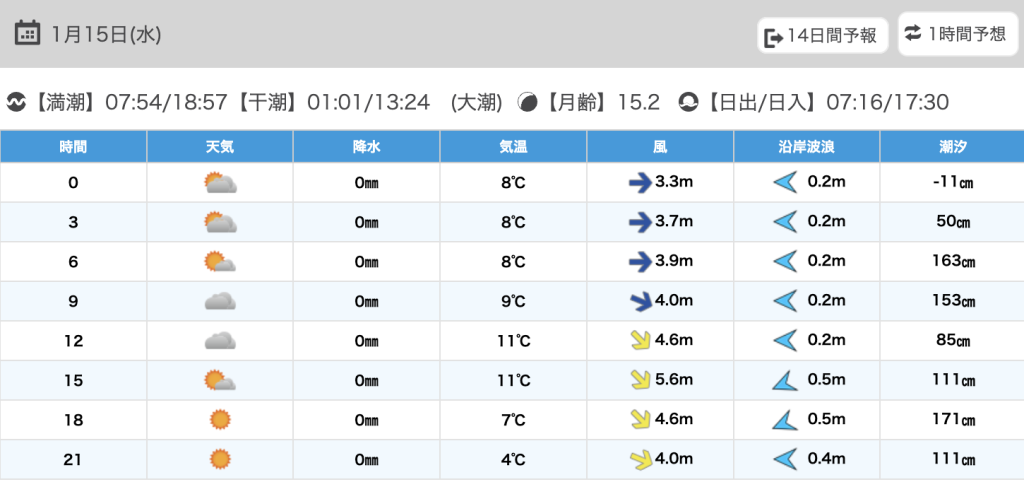Image resolution: width=1024 pixels, height=482 pixels.
Task: Click the sunny weather icon at hour 21
Action: pyautogui.click(x=219, y=460)
